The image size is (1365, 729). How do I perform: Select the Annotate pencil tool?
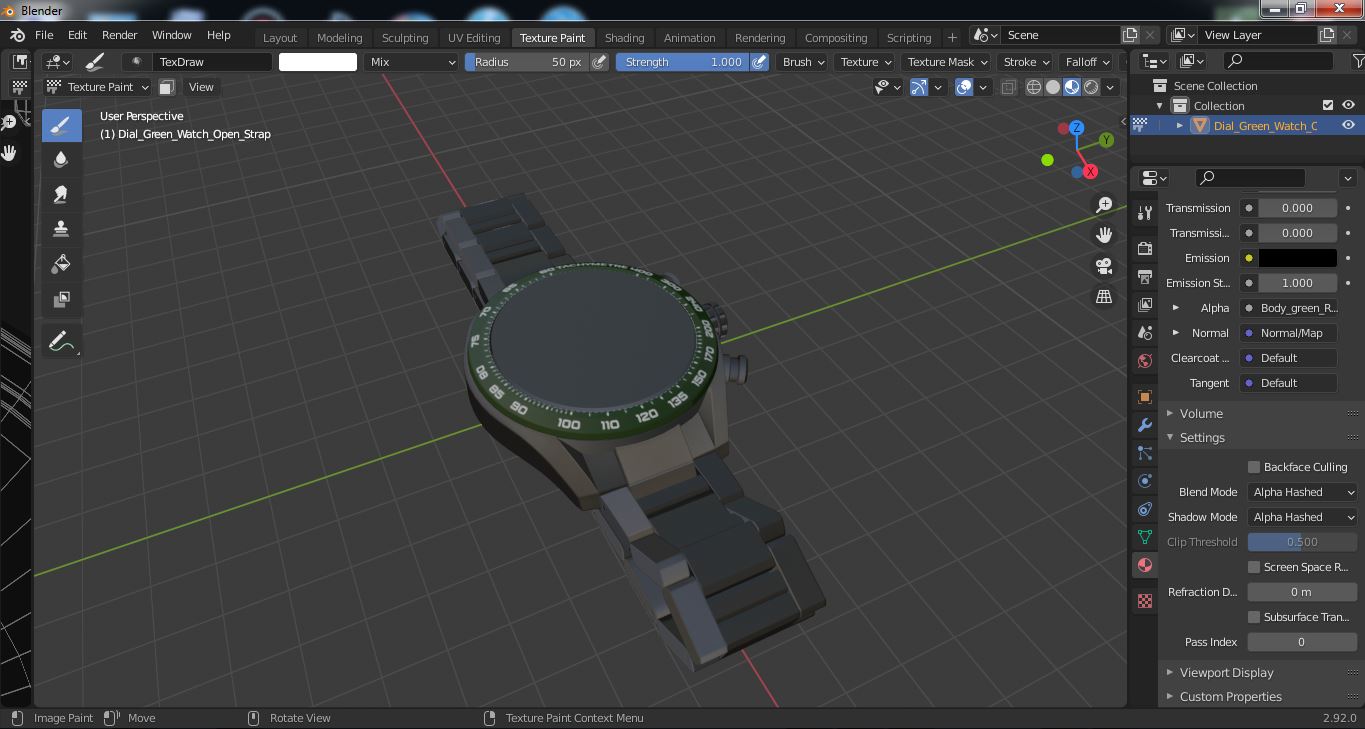[61, 342]
